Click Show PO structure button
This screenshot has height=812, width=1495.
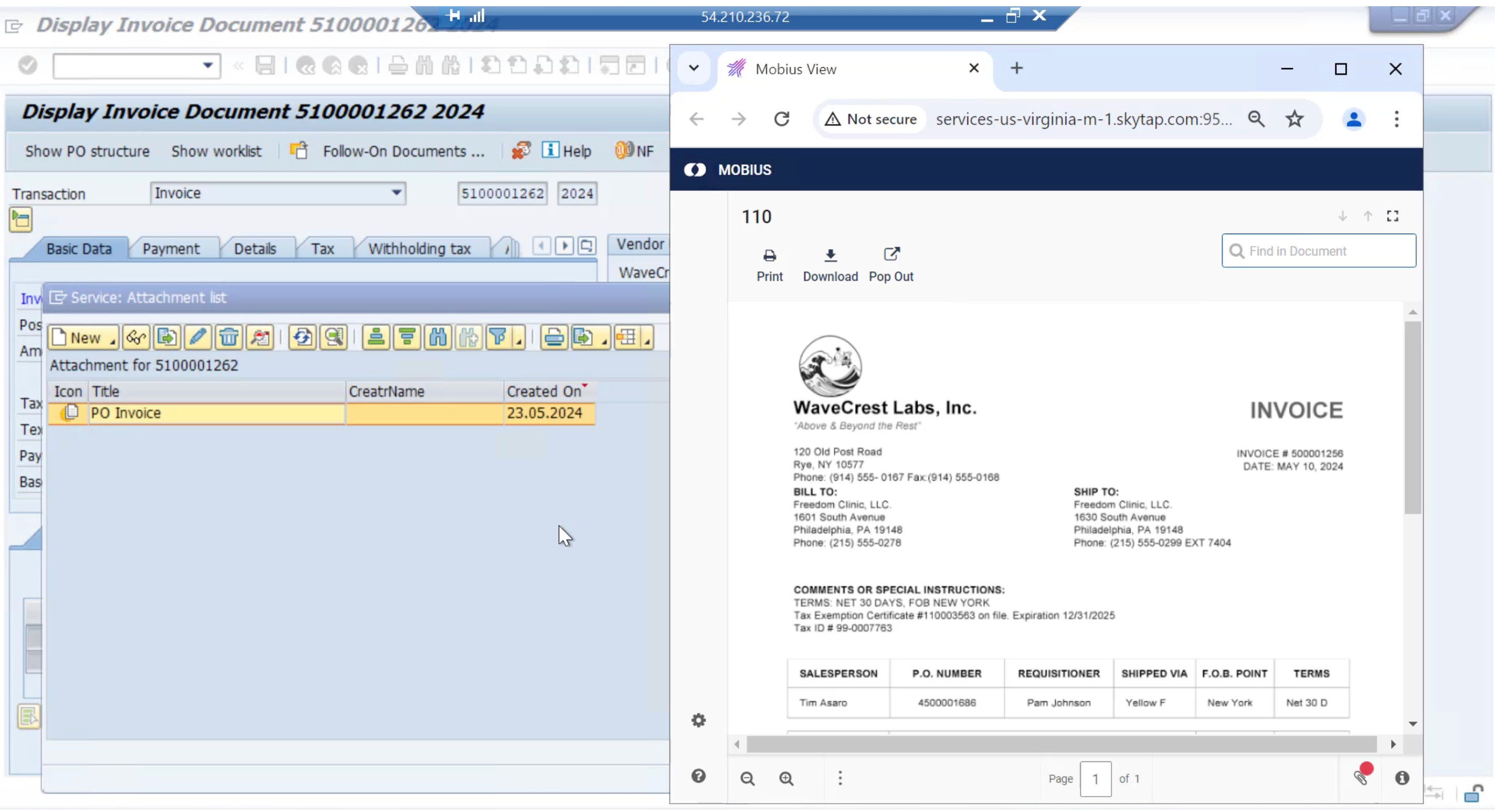[87, 151]
